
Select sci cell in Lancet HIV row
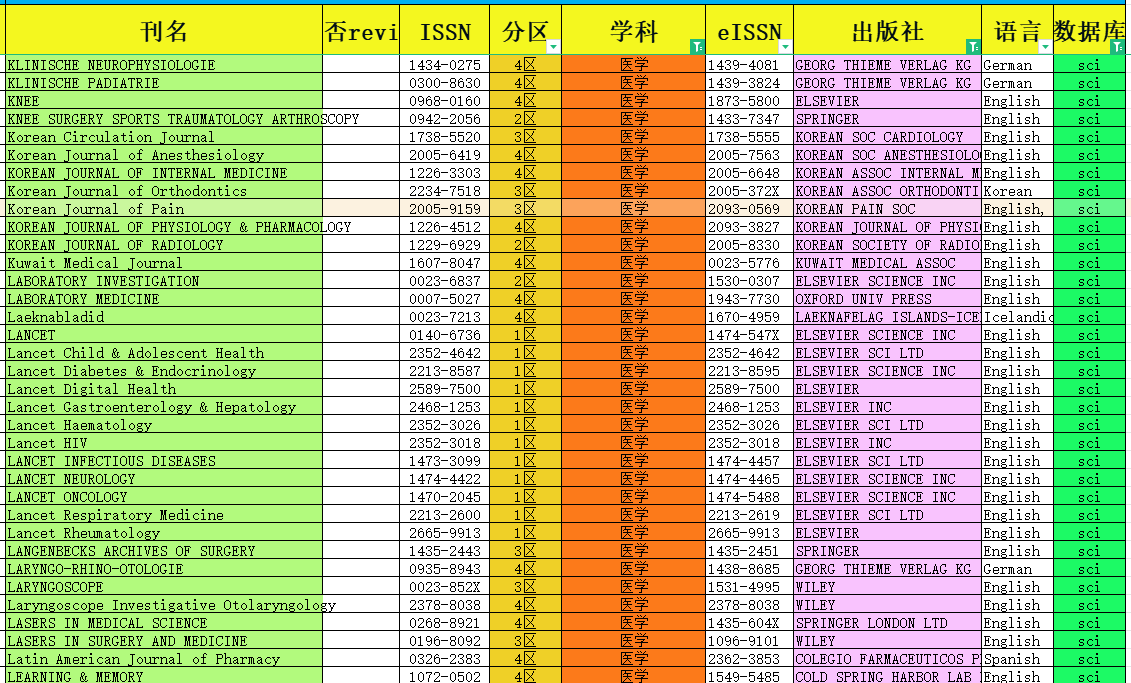tap(1089, 444)
